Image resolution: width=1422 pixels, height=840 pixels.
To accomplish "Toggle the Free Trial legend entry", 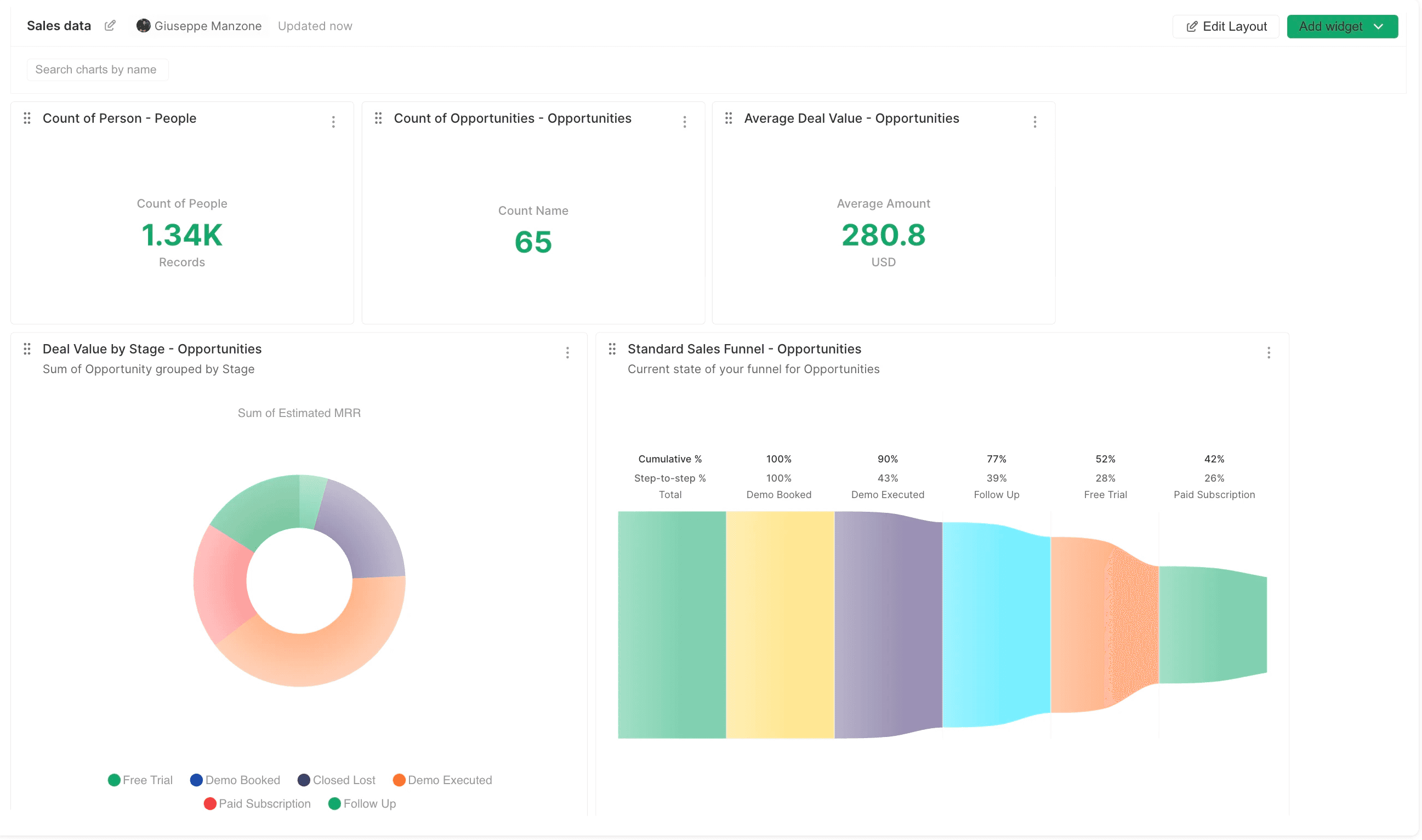I will click(x=140, y=779).
